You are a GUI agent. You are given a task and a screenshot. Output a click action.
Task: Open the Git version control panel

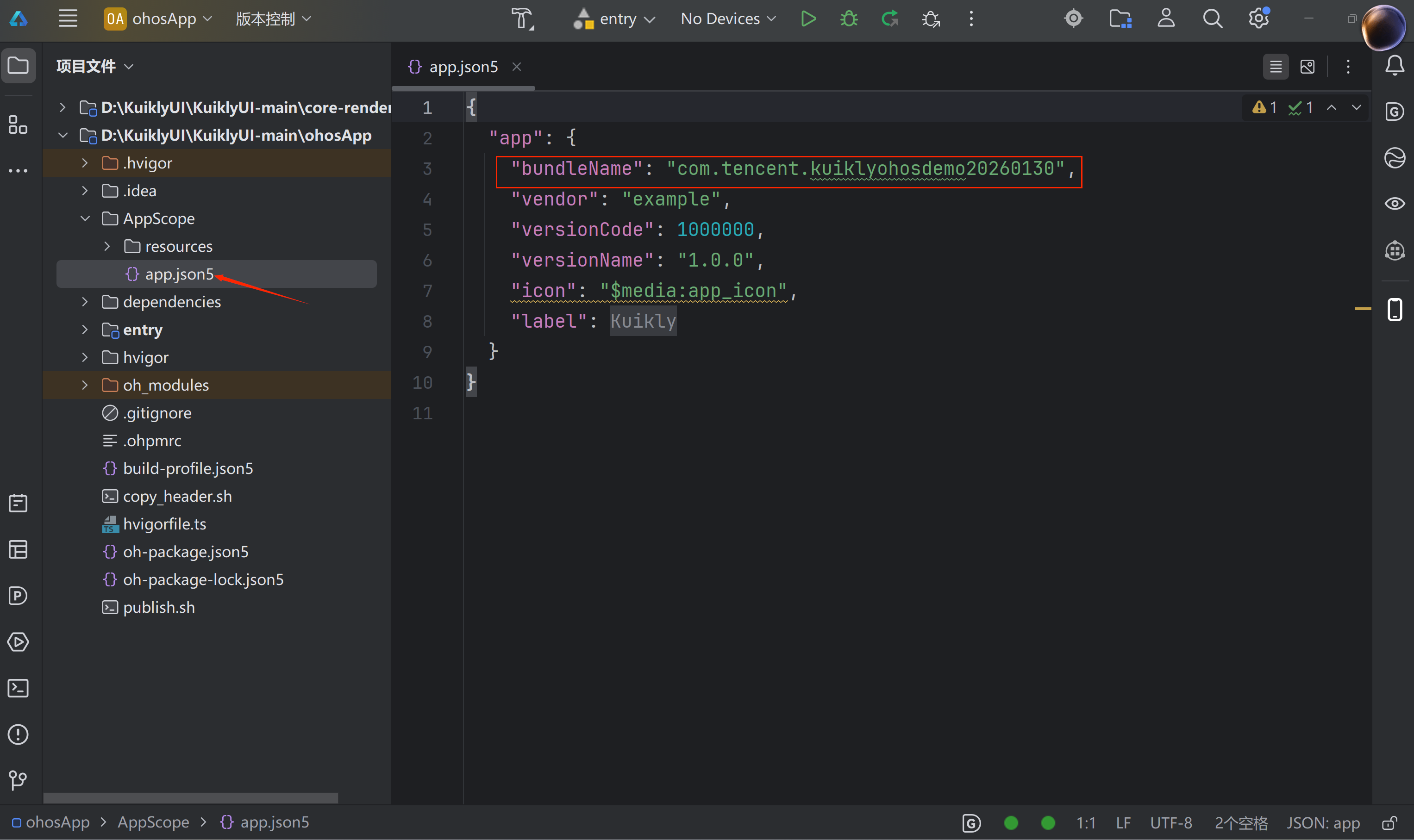point(18,781)
